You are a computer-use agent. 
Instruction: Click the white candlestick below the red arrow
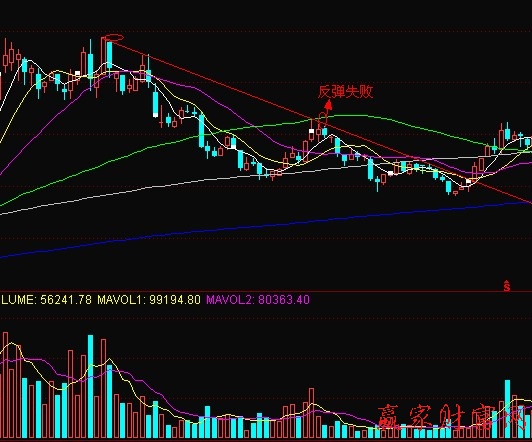point(311,135)
